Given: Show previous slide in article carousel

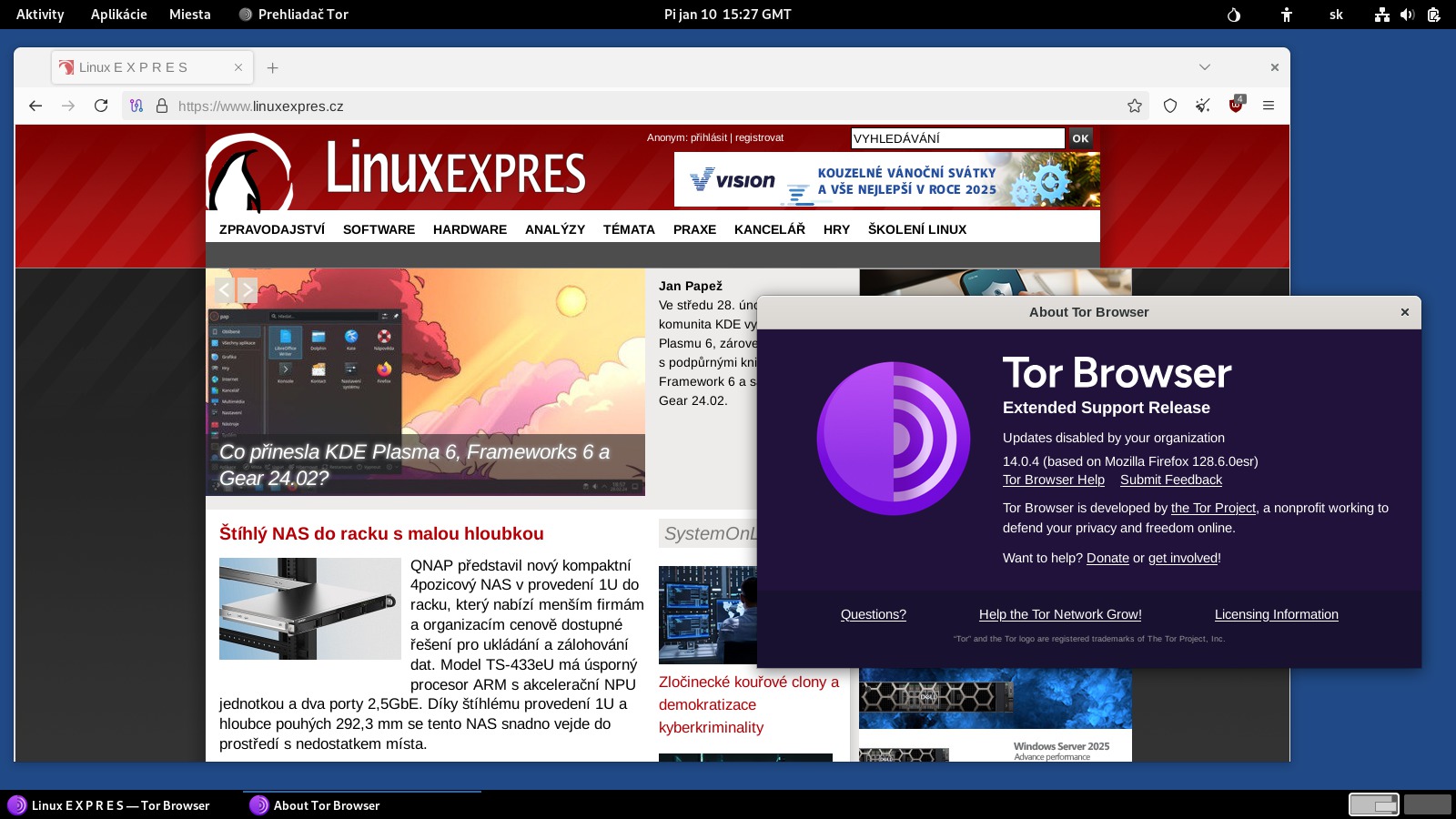Looking at the screenshot, I should point(225,290).
